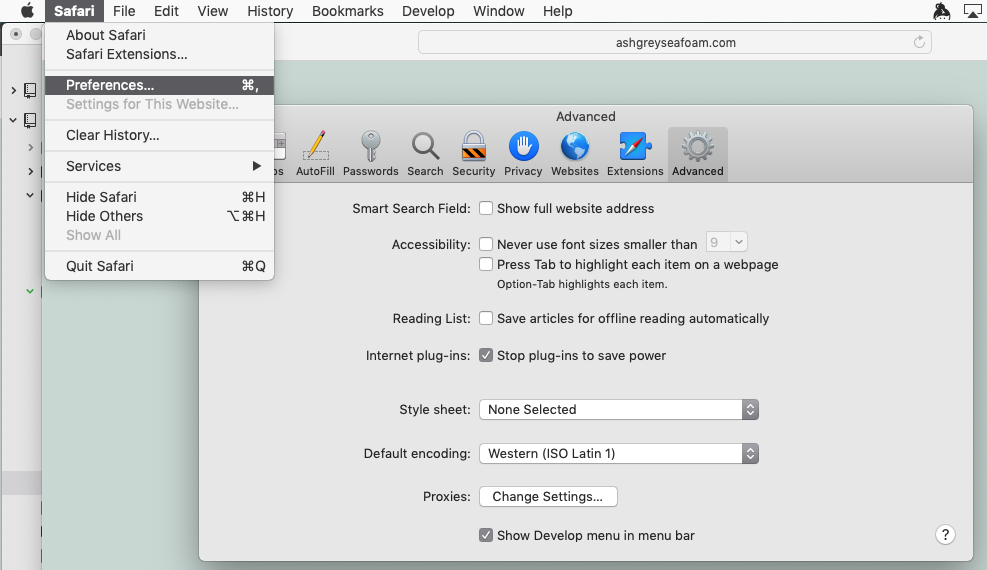Open the Style sheet dropdown

(619, 410)
